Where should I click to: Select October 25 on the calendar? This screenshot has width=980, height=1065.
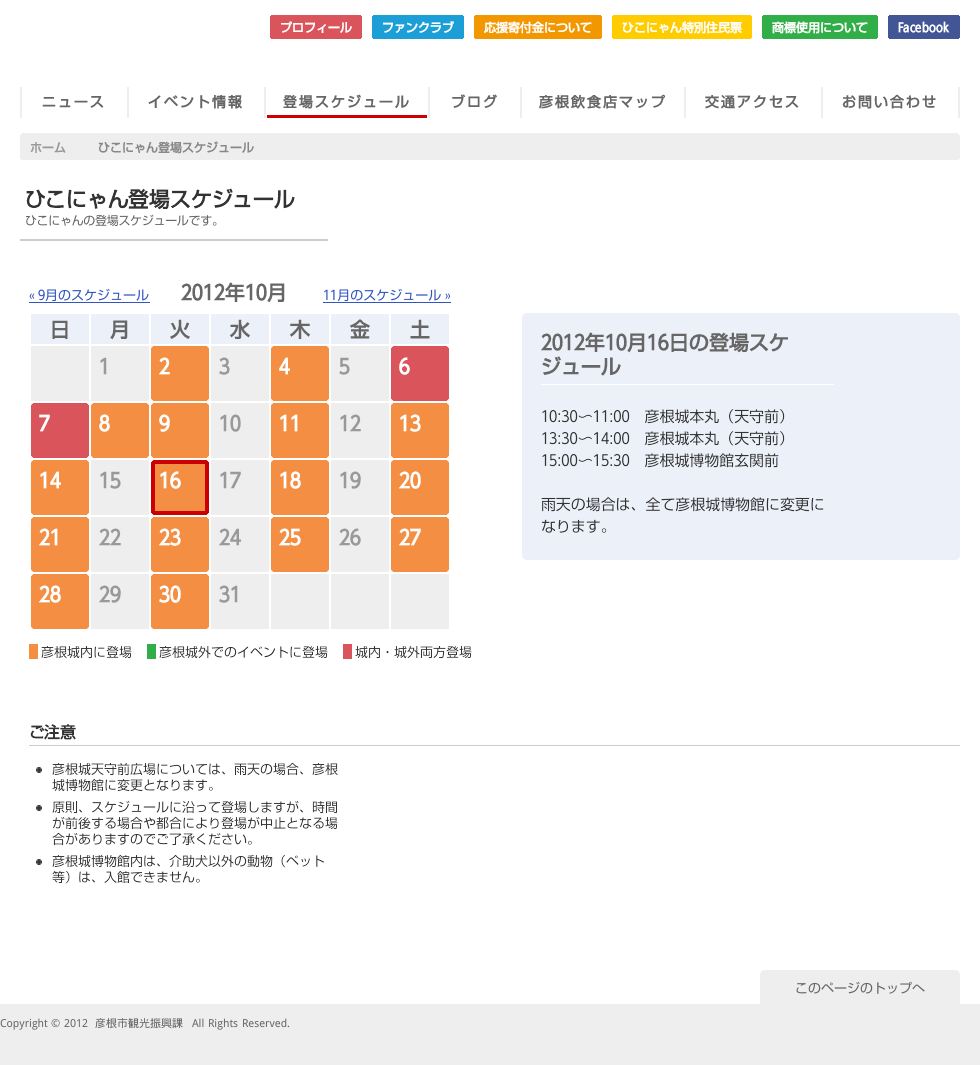tap(300, 544)
